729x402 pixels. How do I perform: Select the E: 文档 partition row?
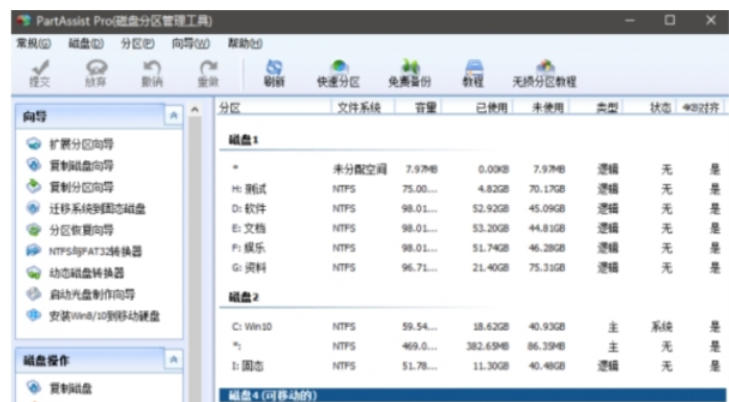tap(472, 228)
